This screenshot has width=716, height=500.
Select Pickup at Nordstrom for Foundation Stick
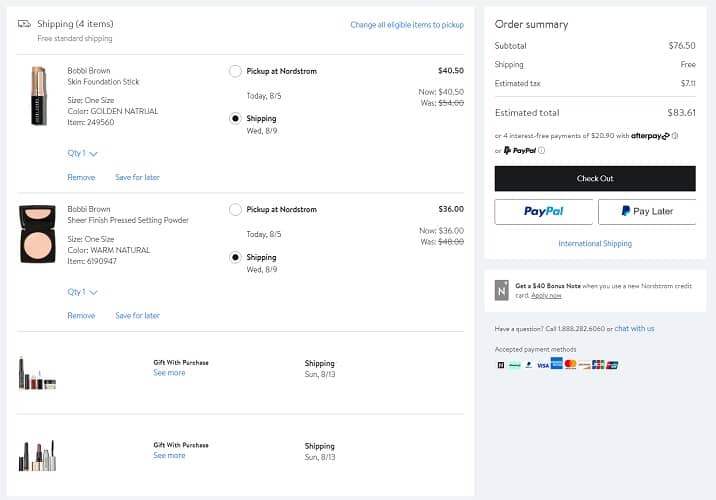click(x=235, y=71)
